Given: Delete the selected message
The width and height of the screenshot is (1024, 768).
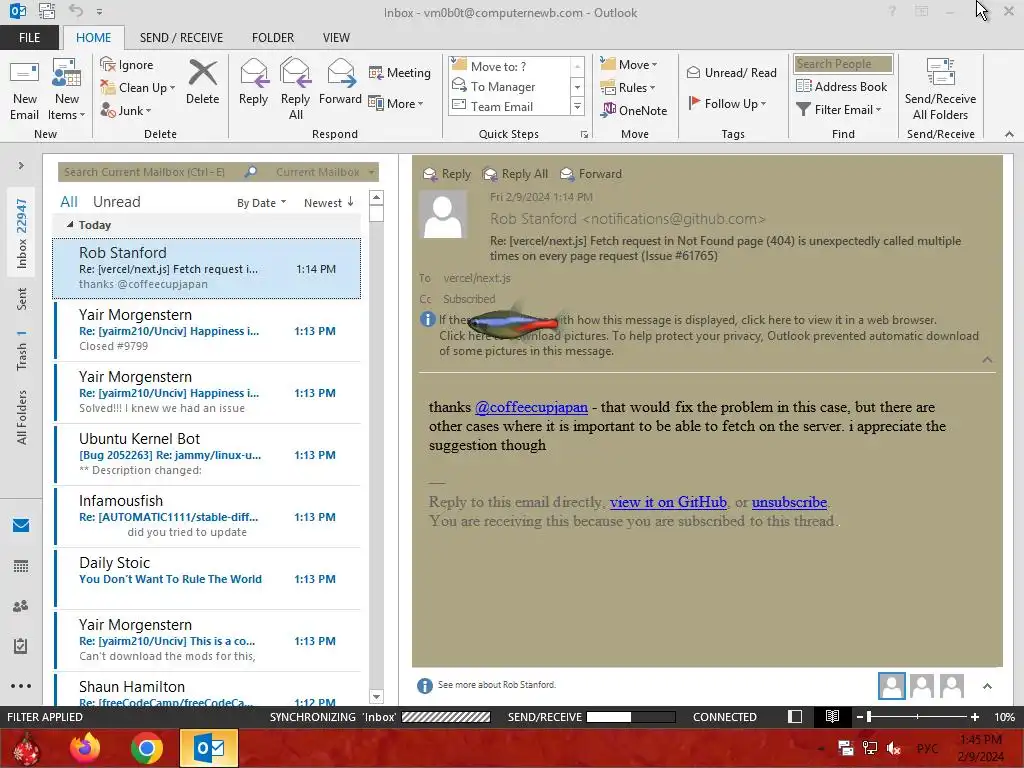Looking at the screenshot, I should pyautogui.click(x=202, y=82).
